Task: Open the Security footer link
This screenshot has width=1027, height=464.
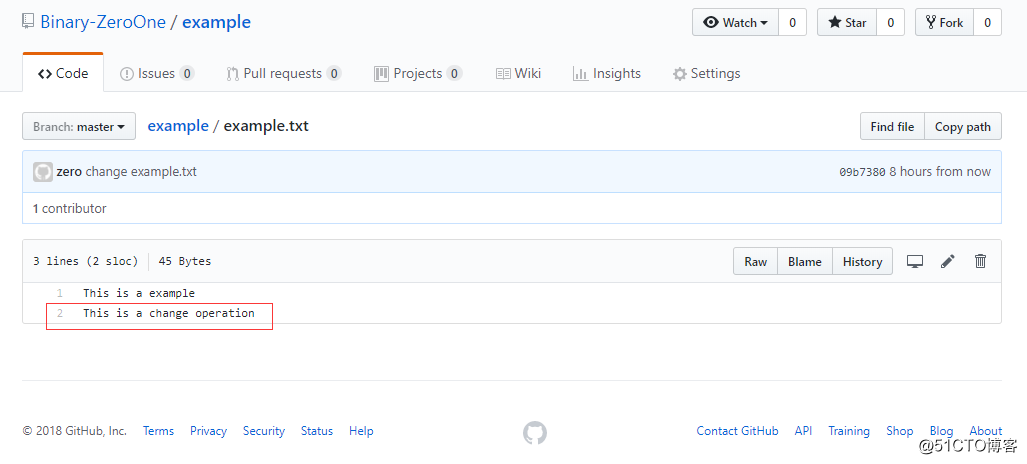Action: 264,431
